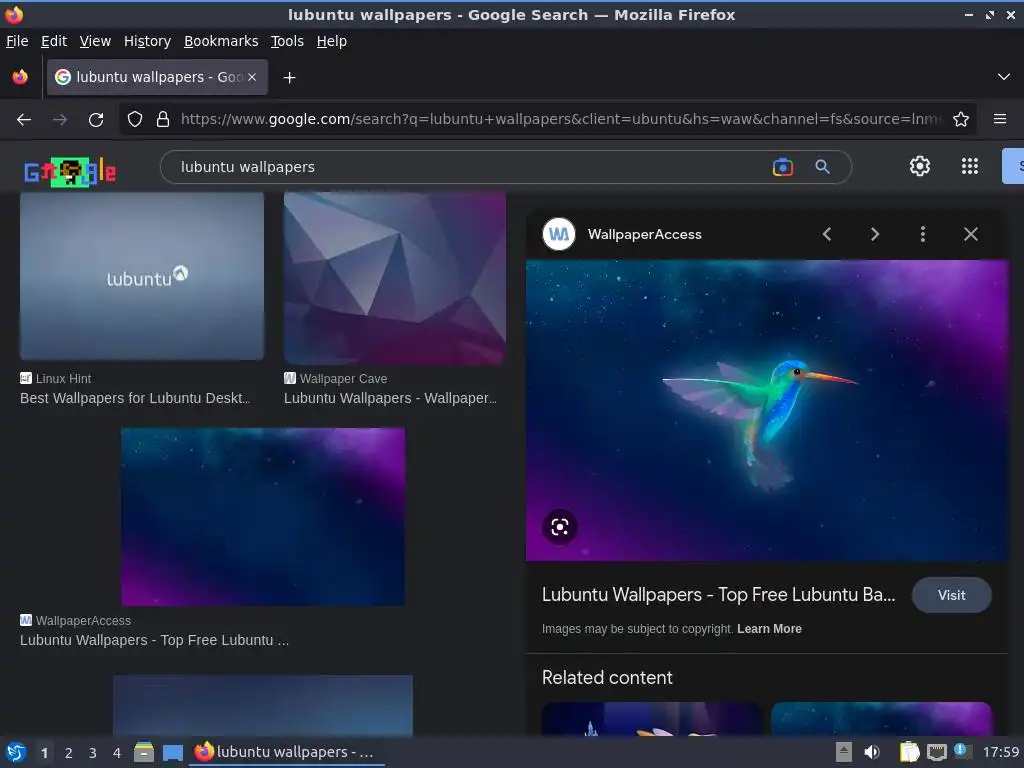Bookmark this page with star icon
Viewport: 1024px width, 768px height.
pos(961,120)
